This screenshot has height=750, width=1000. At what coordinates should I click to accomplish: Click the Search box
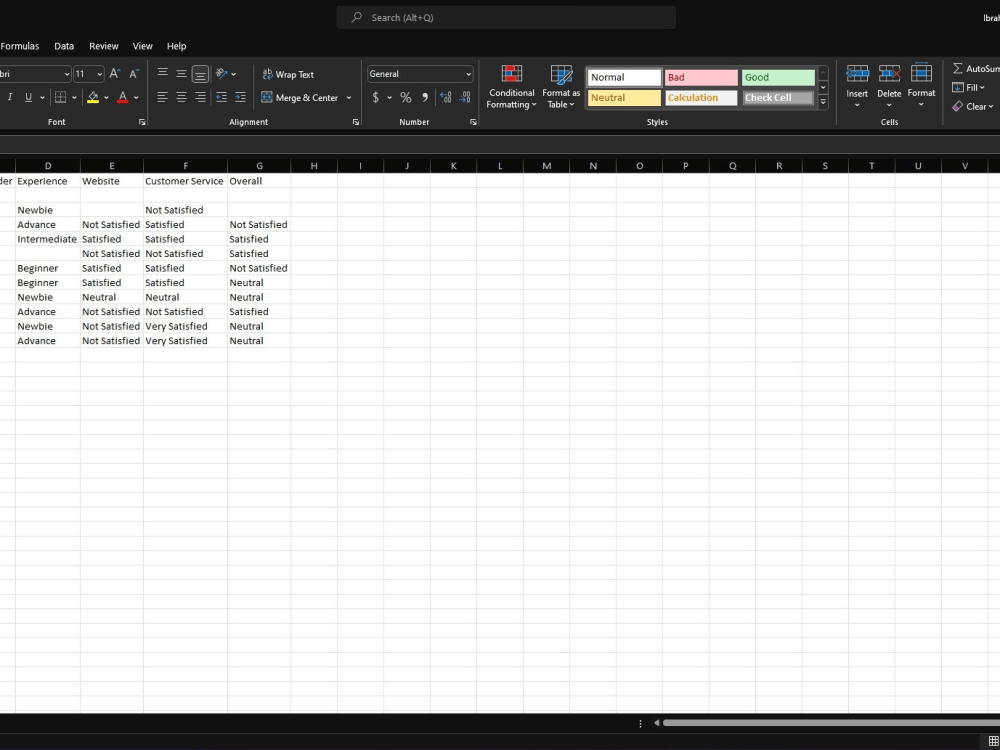point(506,18)
